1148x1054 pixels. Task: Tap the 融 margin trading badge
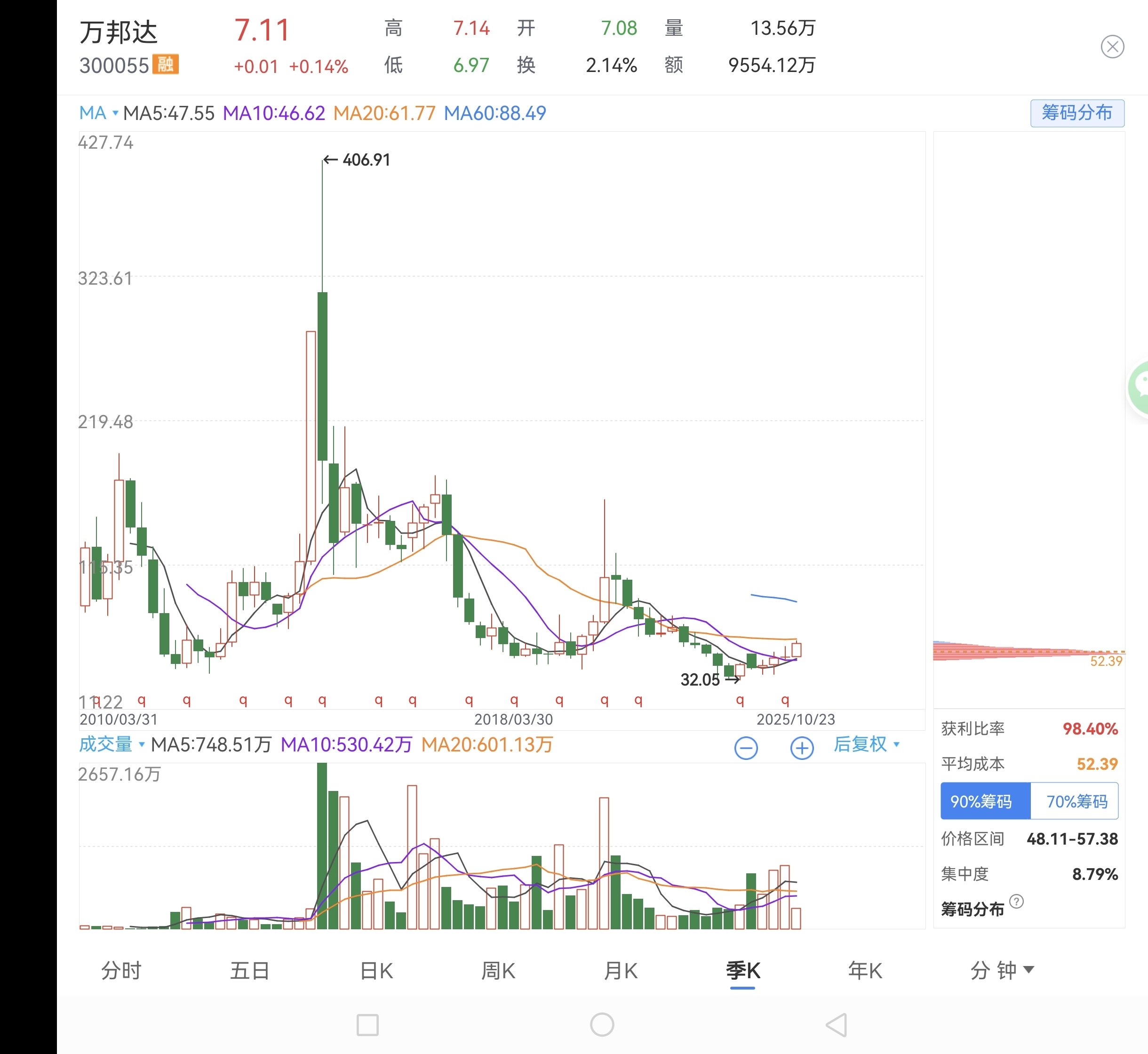point(166,64)
